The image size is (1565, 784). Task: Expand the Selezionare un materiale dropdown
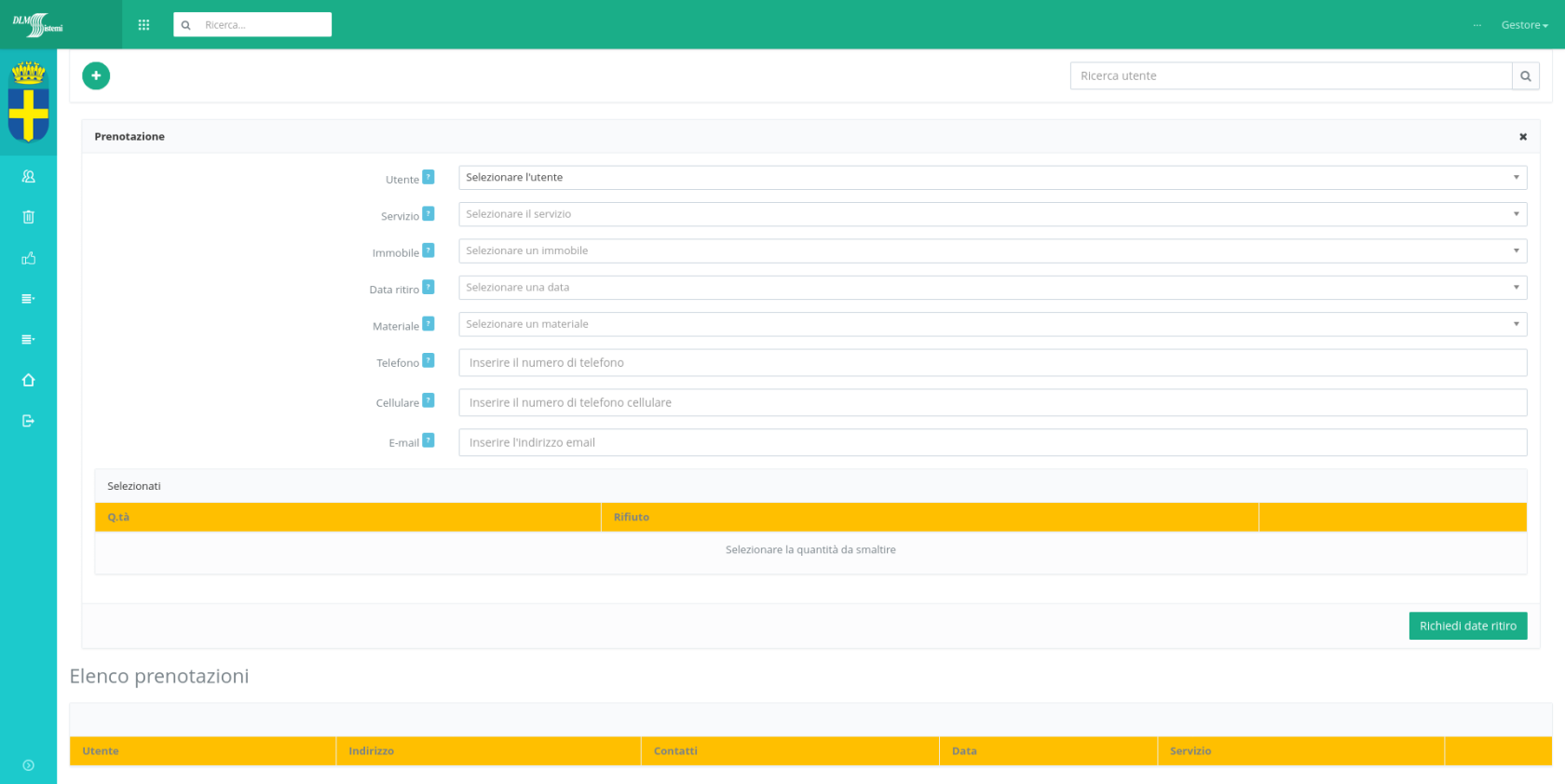click(992, 324)
